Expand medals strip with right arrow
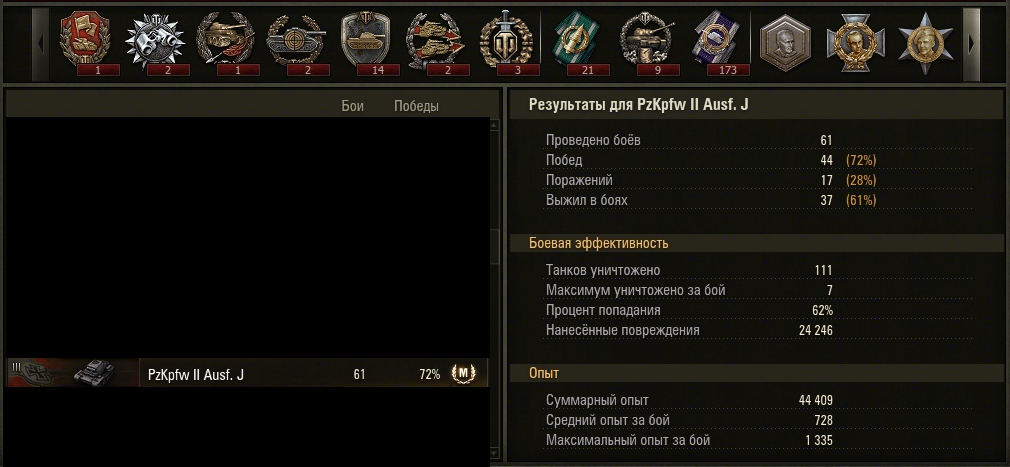This screenshot has width=1010, height=467. (x=971, y=43)
